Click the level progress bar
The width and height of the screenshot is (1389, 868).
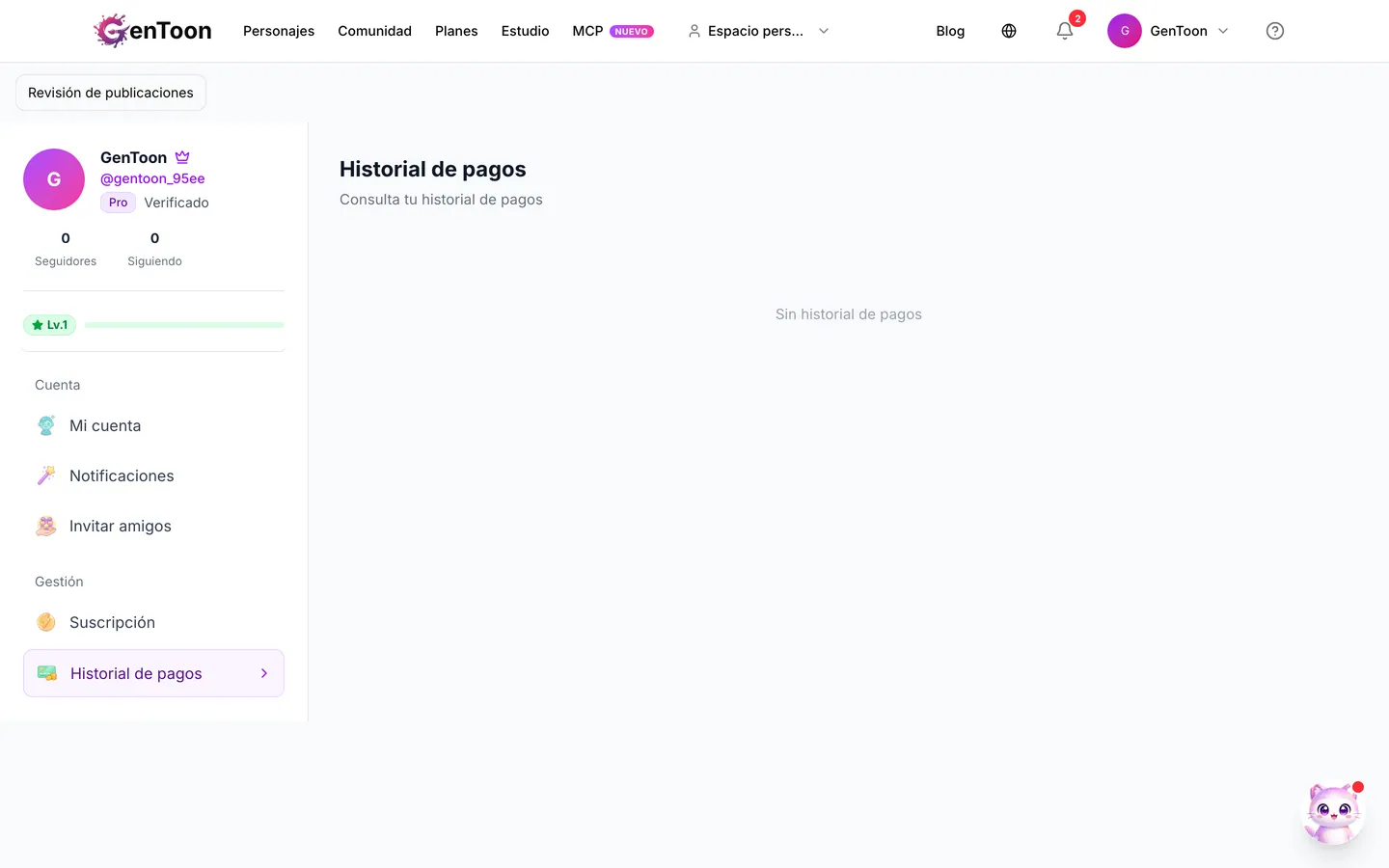coord(184,325)
